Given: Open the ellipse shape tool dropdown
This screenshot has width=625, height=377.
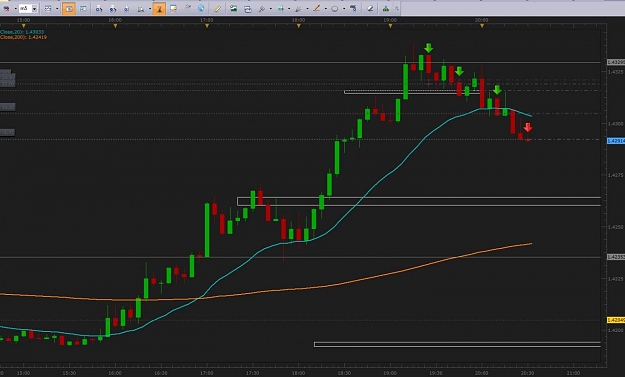Looking at the screenshot, I should click(344, 9).
